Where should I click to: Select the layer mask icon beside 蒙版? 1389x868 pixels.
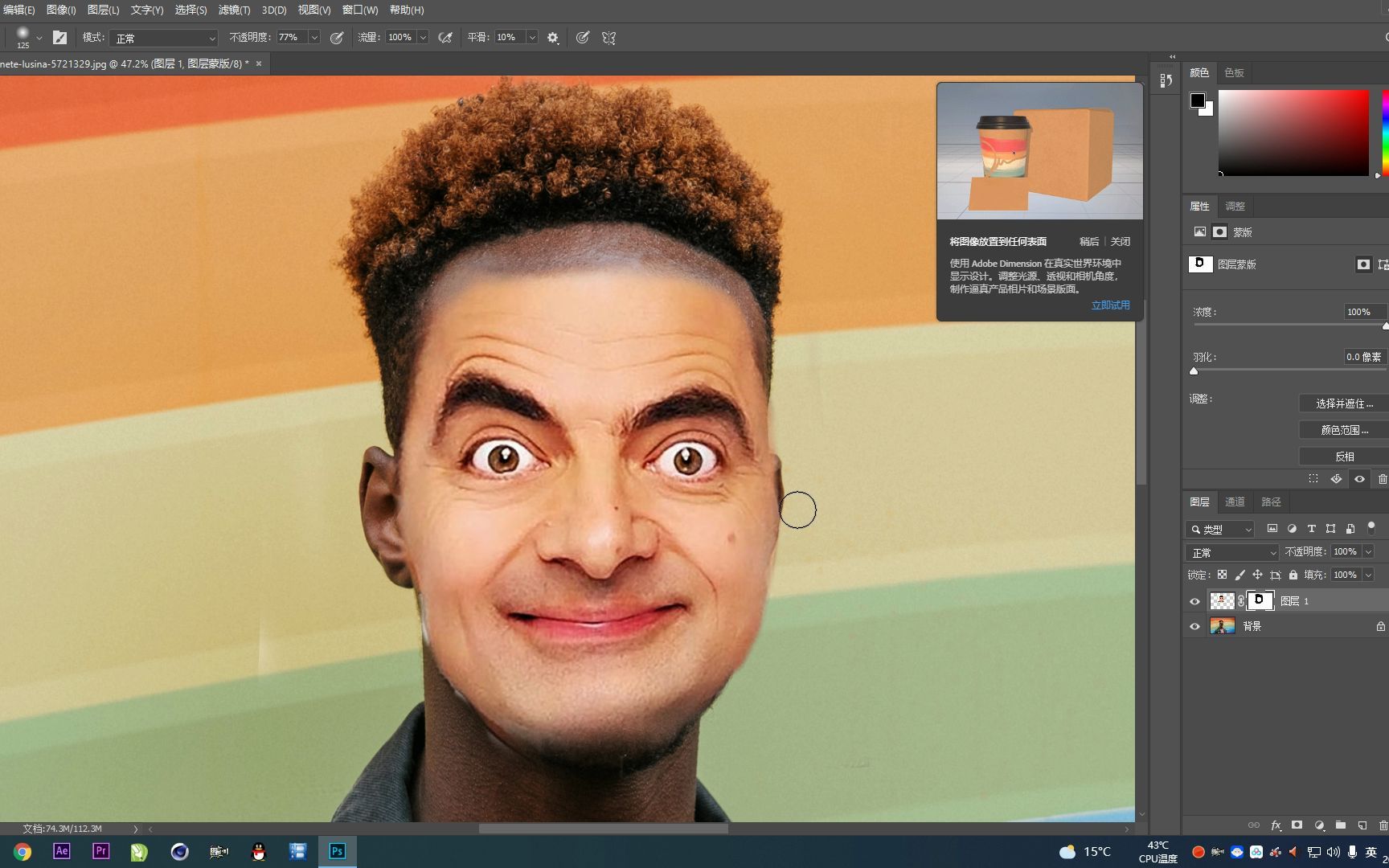pos(1219,231)
